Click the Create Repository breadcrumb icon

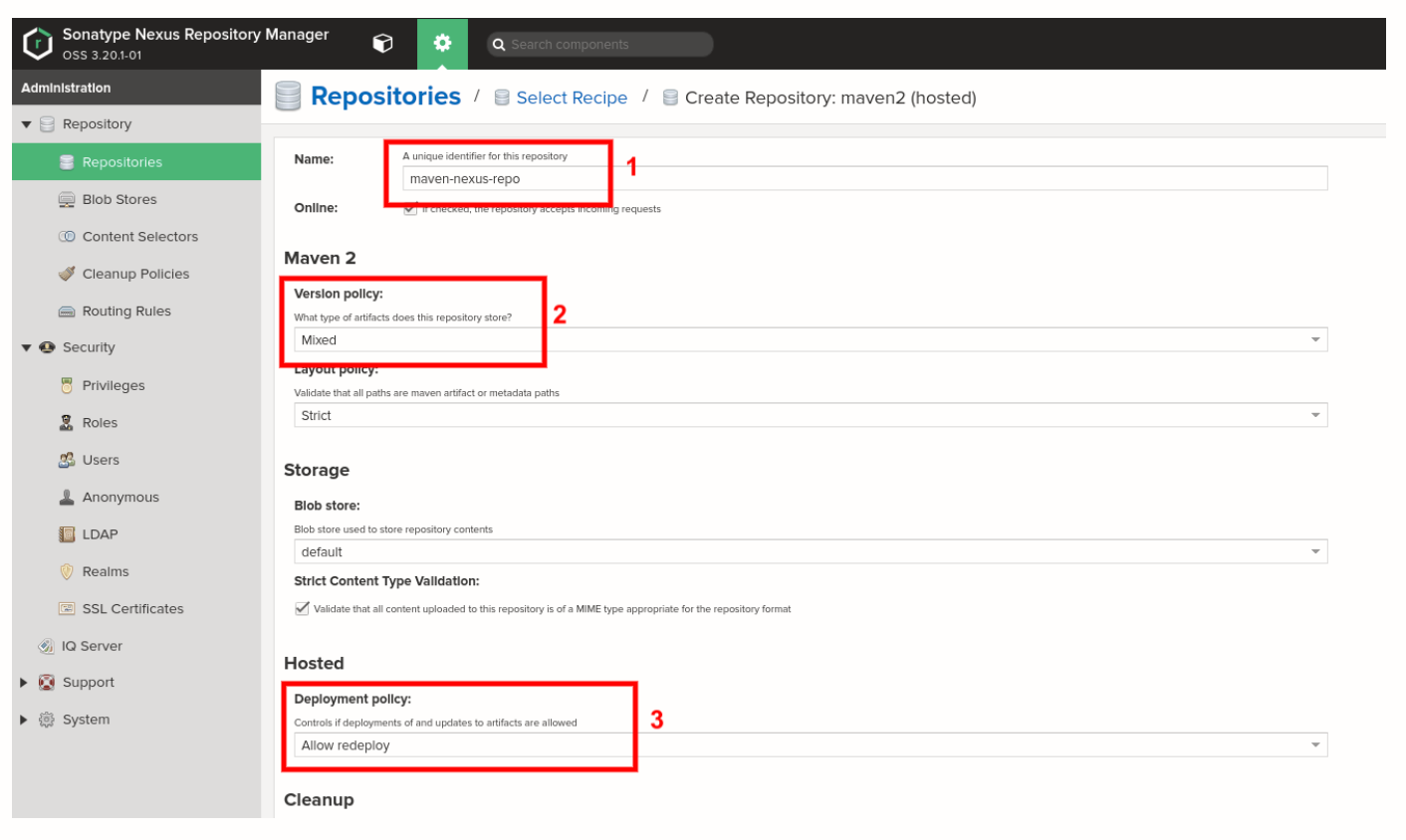(x=670, y=98)
